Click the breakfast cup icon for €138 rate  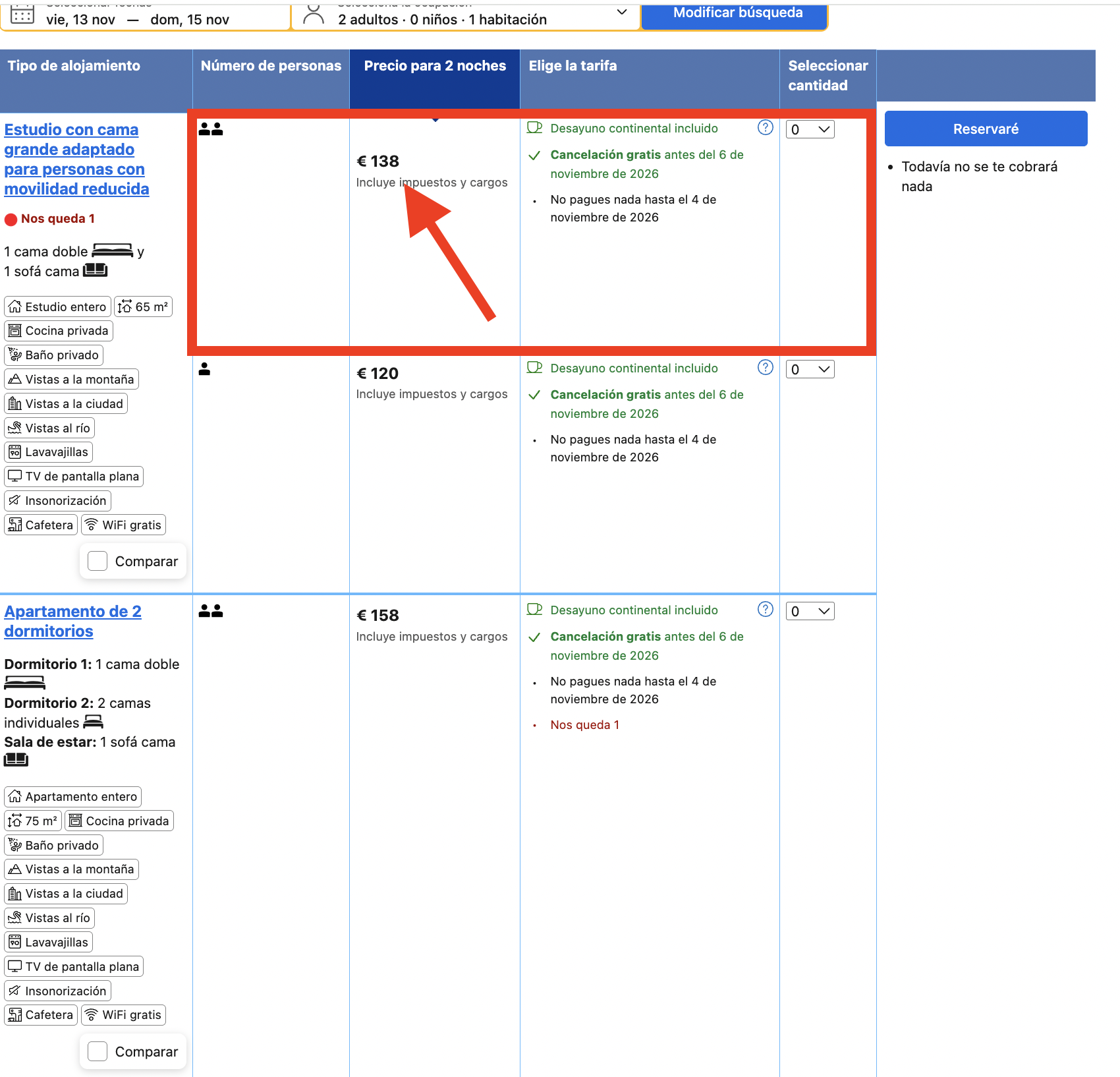coord(534,128)
